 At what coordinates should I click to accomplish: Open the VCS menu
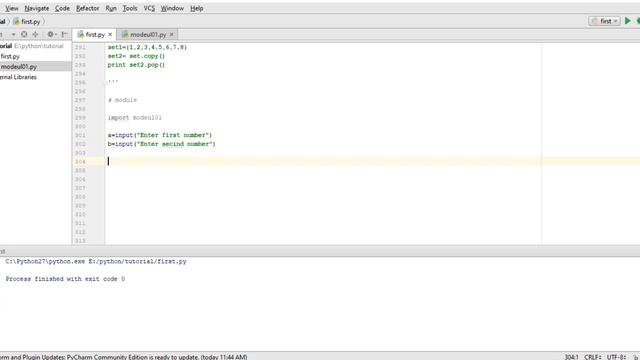[x=149, y=8]
